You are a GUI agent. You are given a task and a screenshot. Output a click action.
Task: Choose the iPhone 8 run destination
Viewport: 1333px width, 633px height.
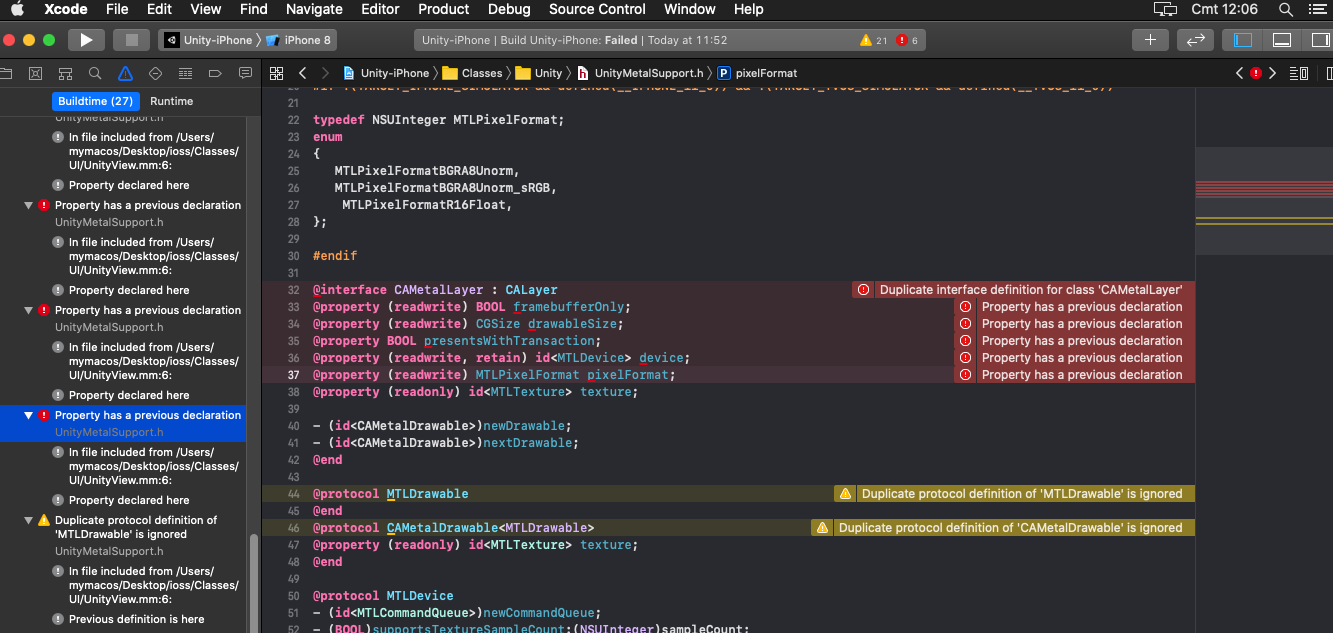click(300, 40)
